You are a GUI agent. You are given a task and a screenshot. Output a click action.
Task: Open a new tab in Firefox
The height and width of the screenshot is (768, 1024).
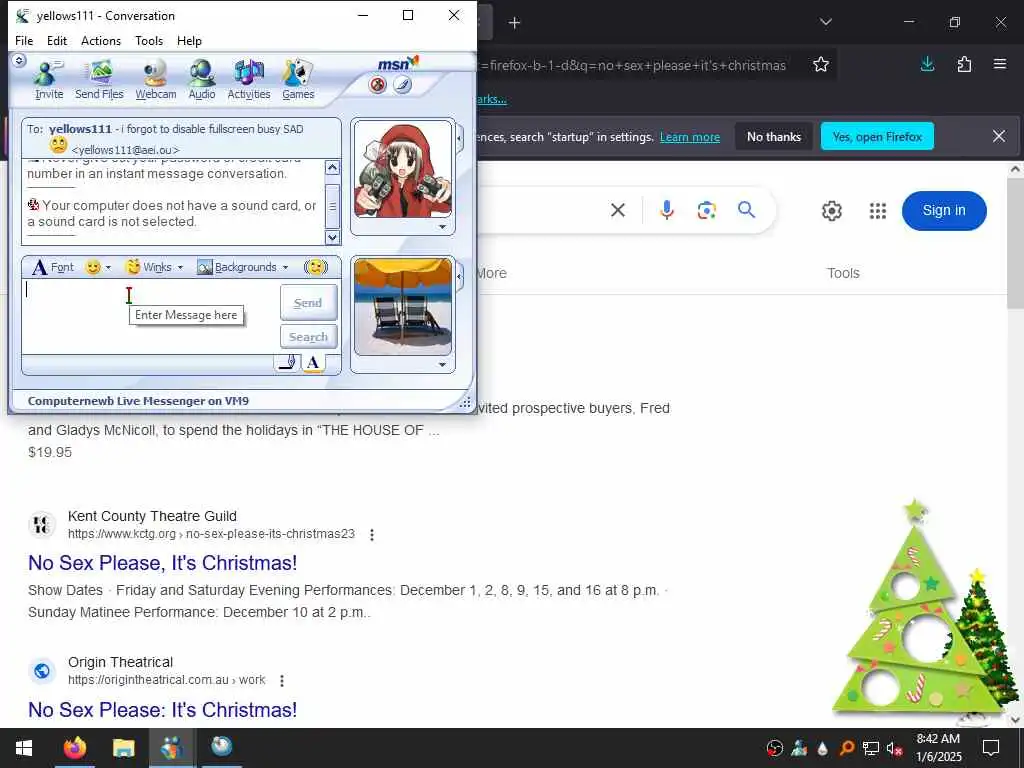pyautogui.click(x=514, y=23)
